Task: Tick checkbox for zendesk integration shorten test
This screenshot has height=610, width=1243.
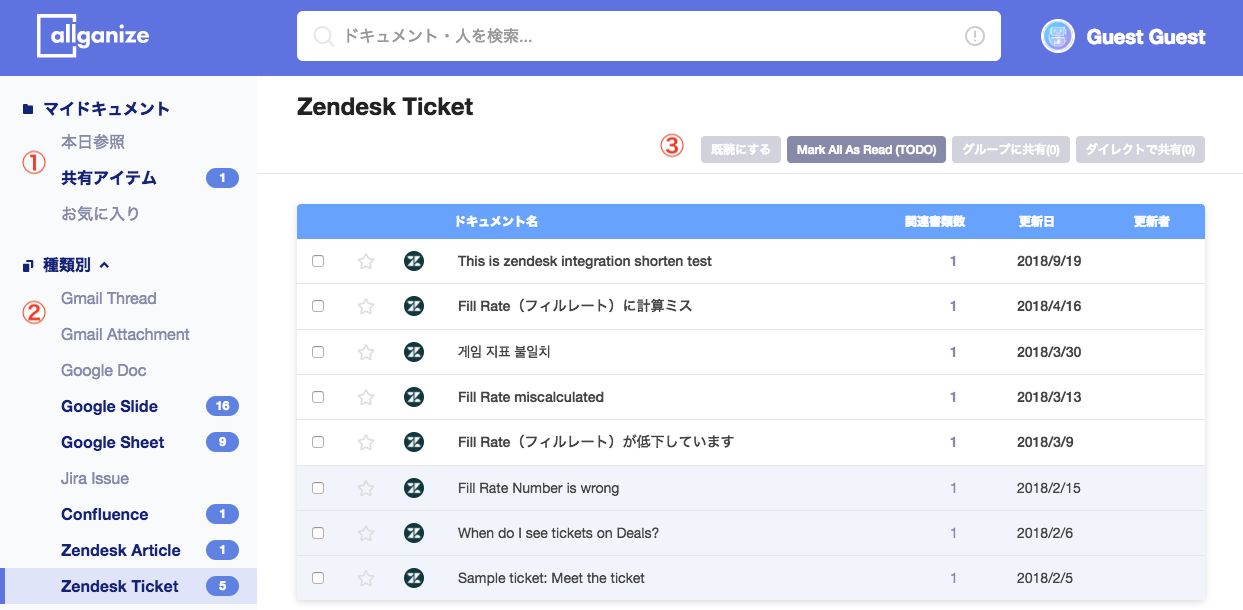Action: point(318,261)
